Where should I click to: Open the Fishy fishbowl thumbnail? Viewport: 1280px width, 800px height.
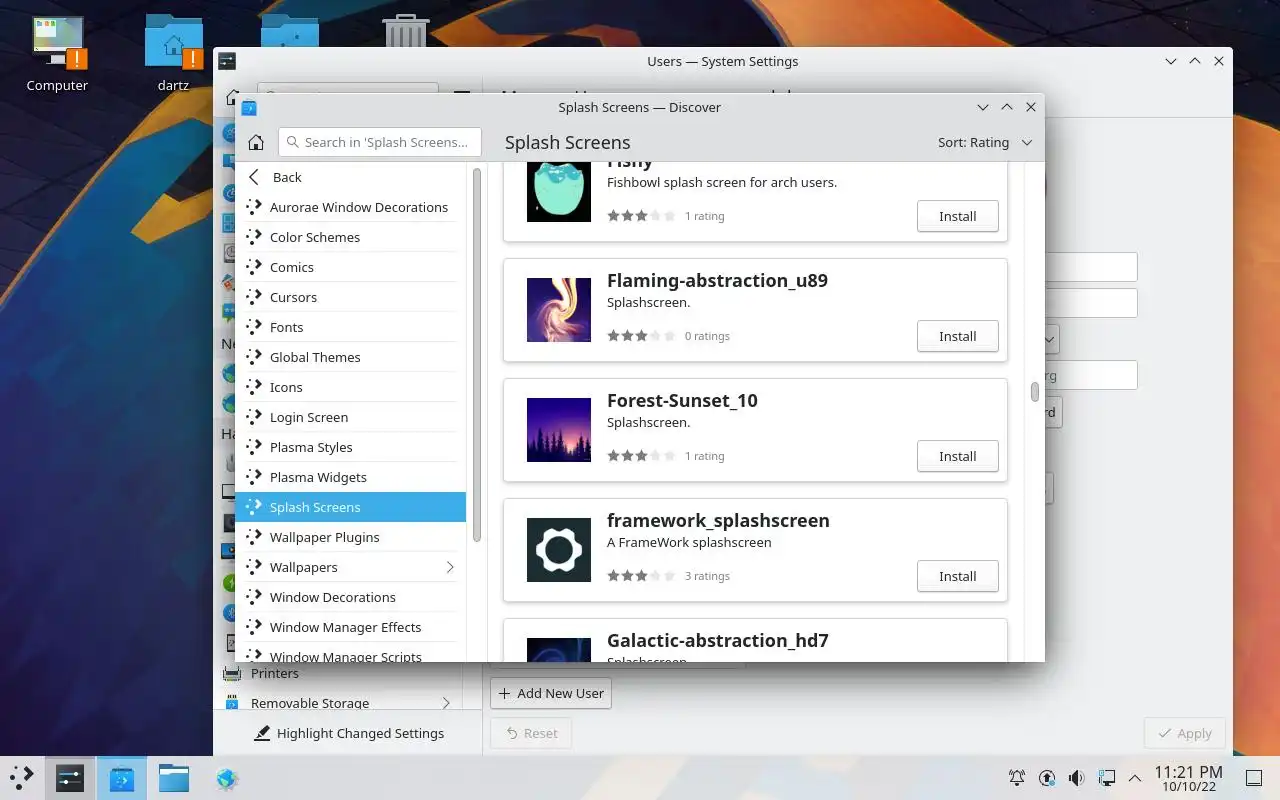[559, 191]
